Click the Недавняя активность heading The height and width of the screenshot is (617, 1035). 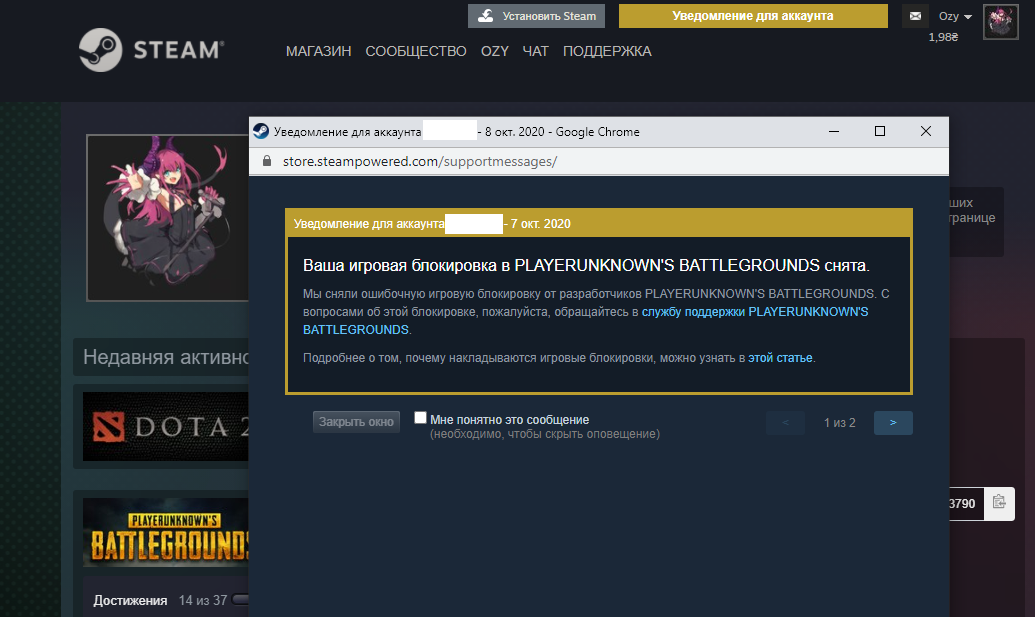point(165,357)
